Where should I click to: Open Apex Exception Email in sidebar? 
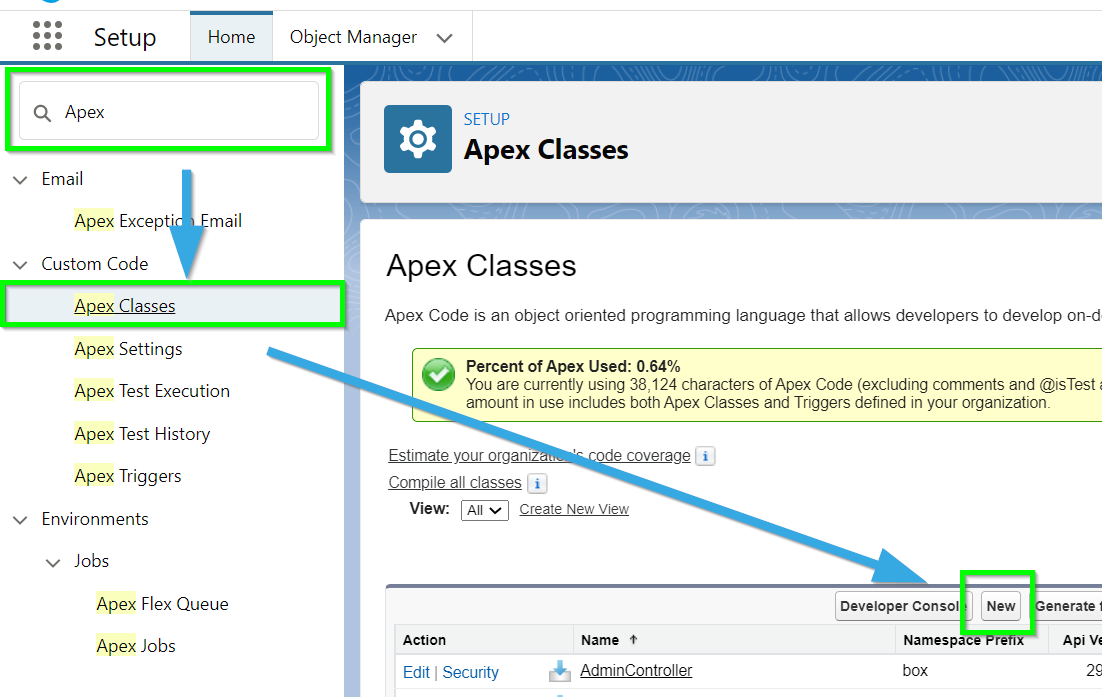coord(158,221)
